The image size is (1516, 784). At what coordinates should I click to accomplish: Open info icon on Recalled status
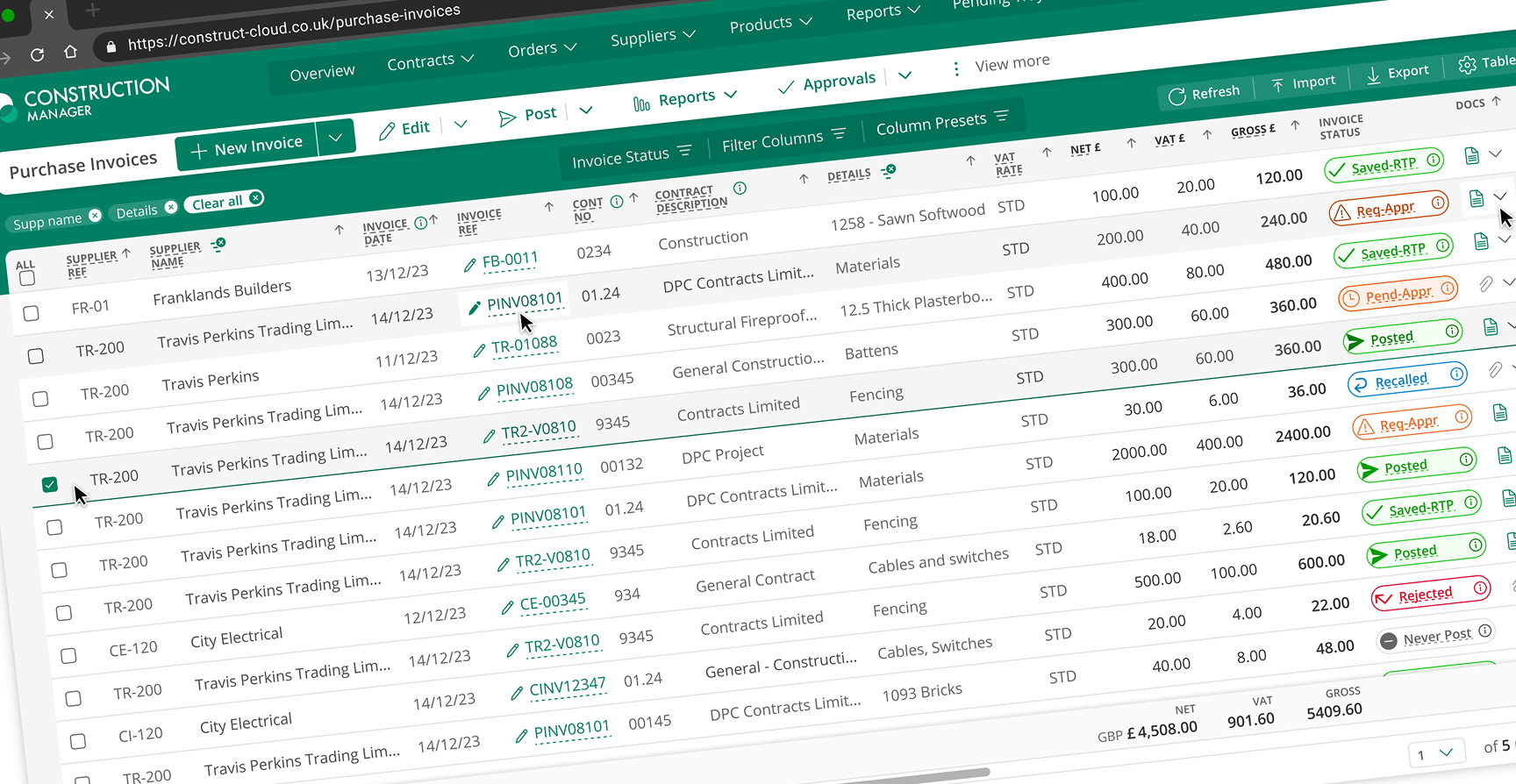(1456, 374)
